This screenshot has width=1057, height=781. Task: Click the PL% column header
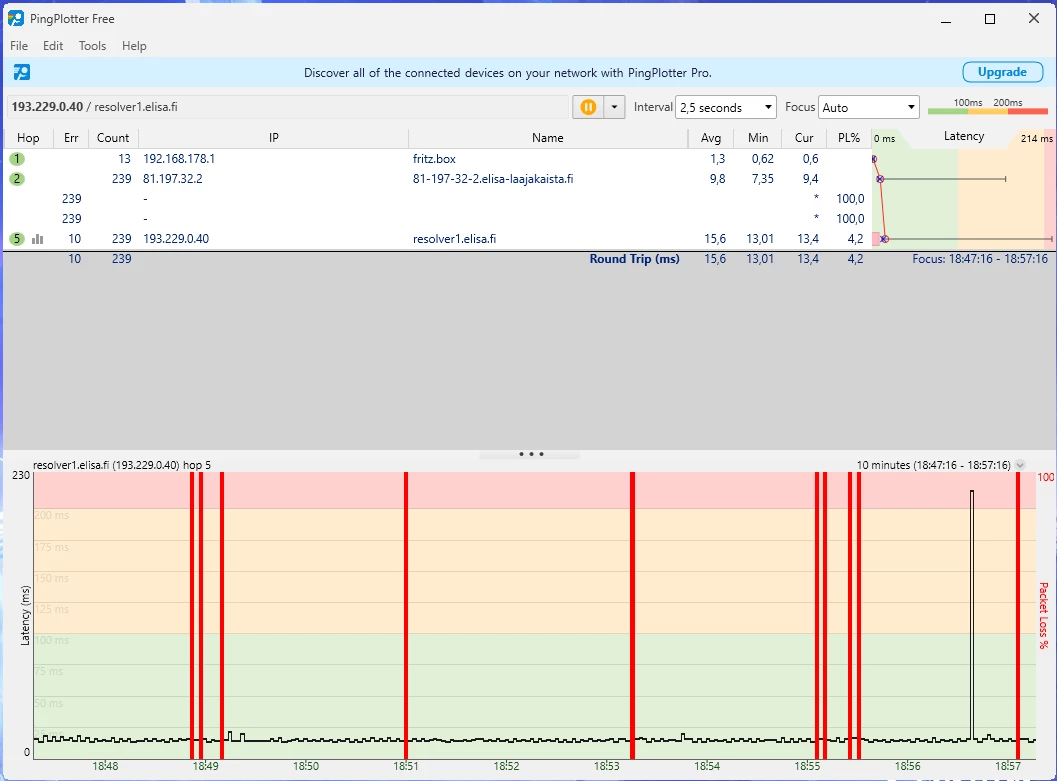(849, 137)
